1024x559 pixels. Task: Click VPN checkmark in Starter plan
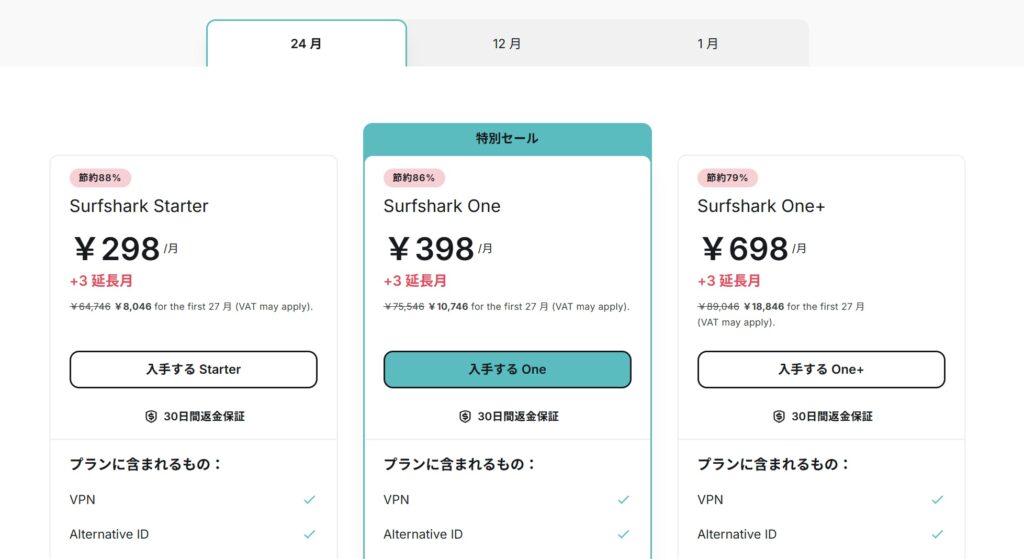pos(310,499)
